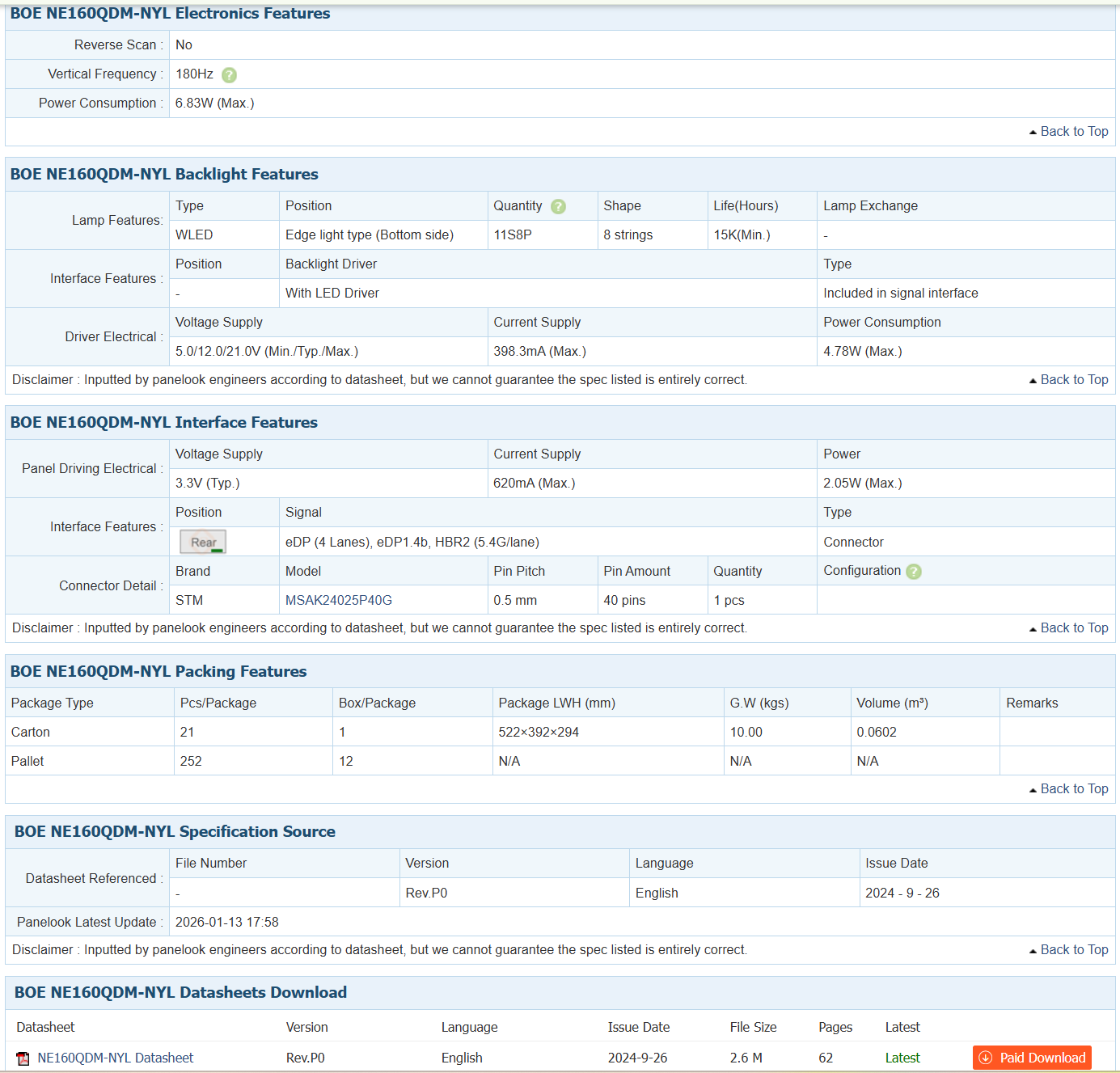The image size is (1120, 1073).
Task: Click the green Latest status in datasheet row
Action: point(902,1058)
